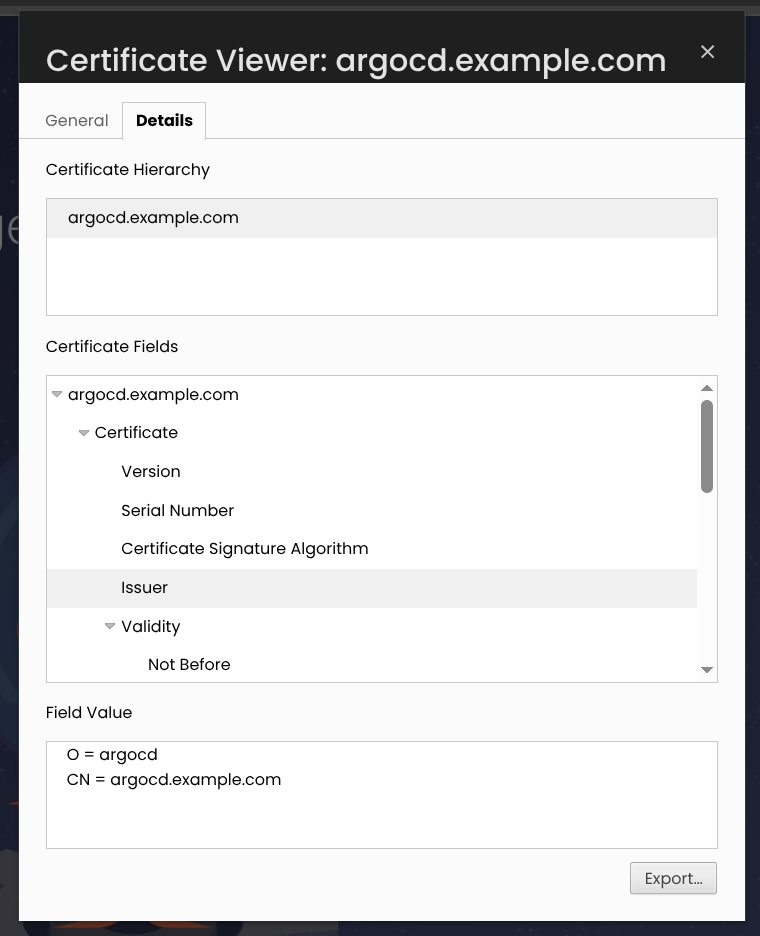Collapse the Certificate node triangle
760x936 pixels.
pyautogui.click(x=84, y=433)
